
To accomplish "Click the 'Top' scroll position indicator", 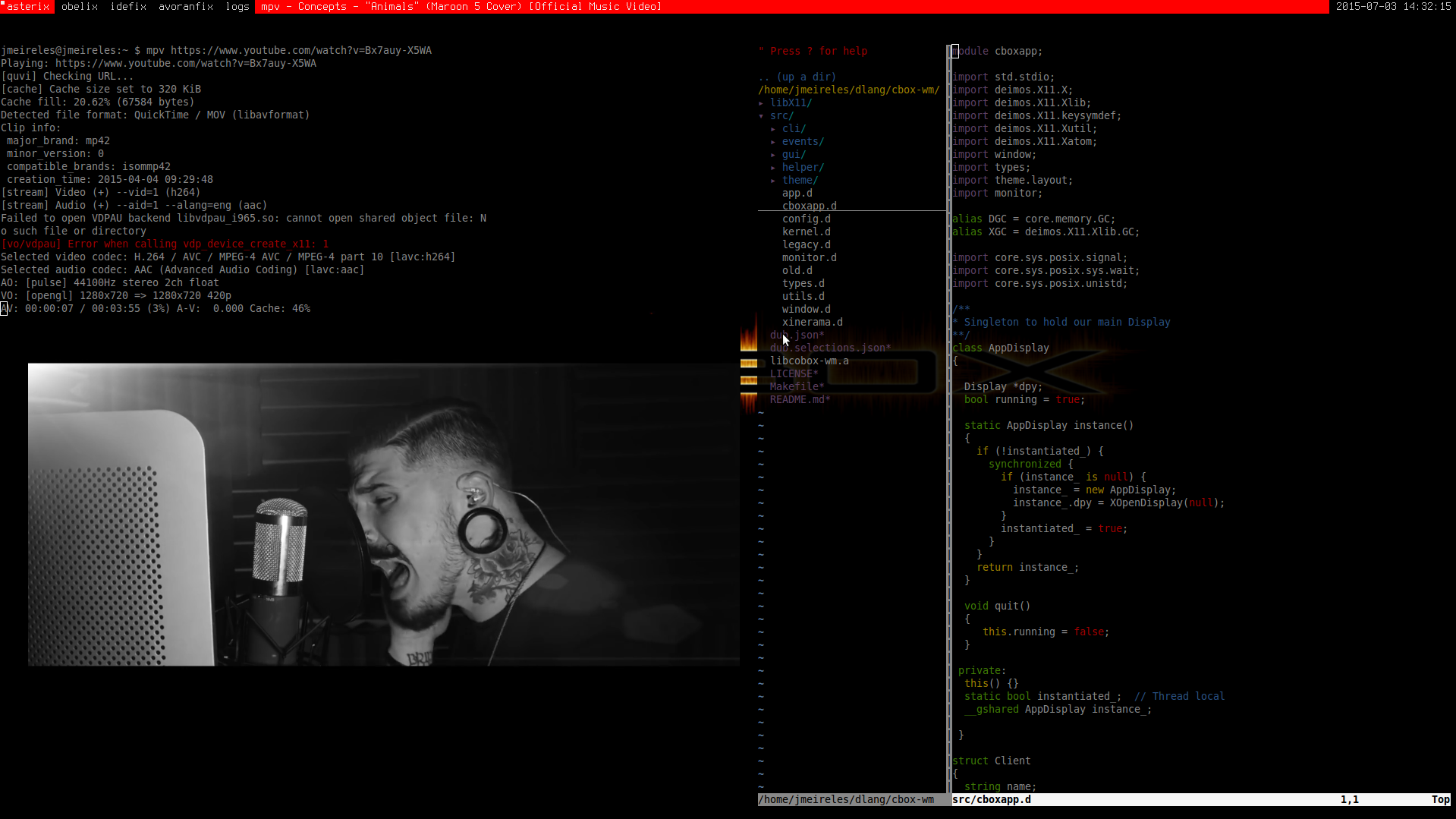I will (1441, 800).
